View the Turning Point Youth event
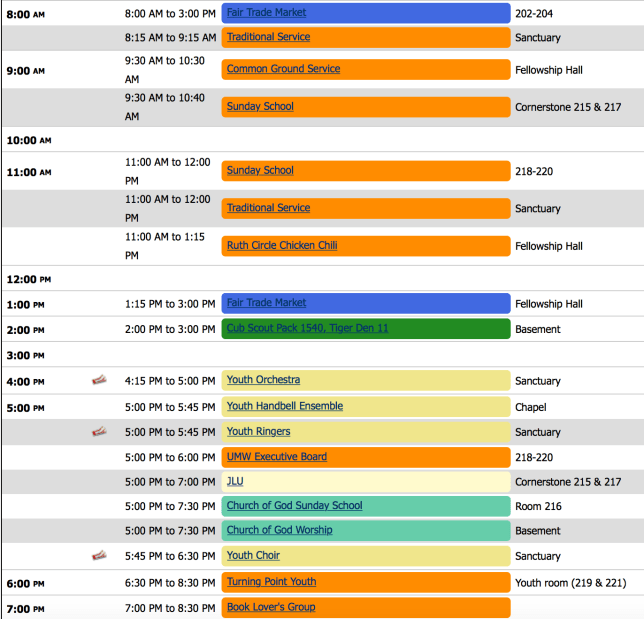Screen dimensions: 644x619 tap(271, 582)
